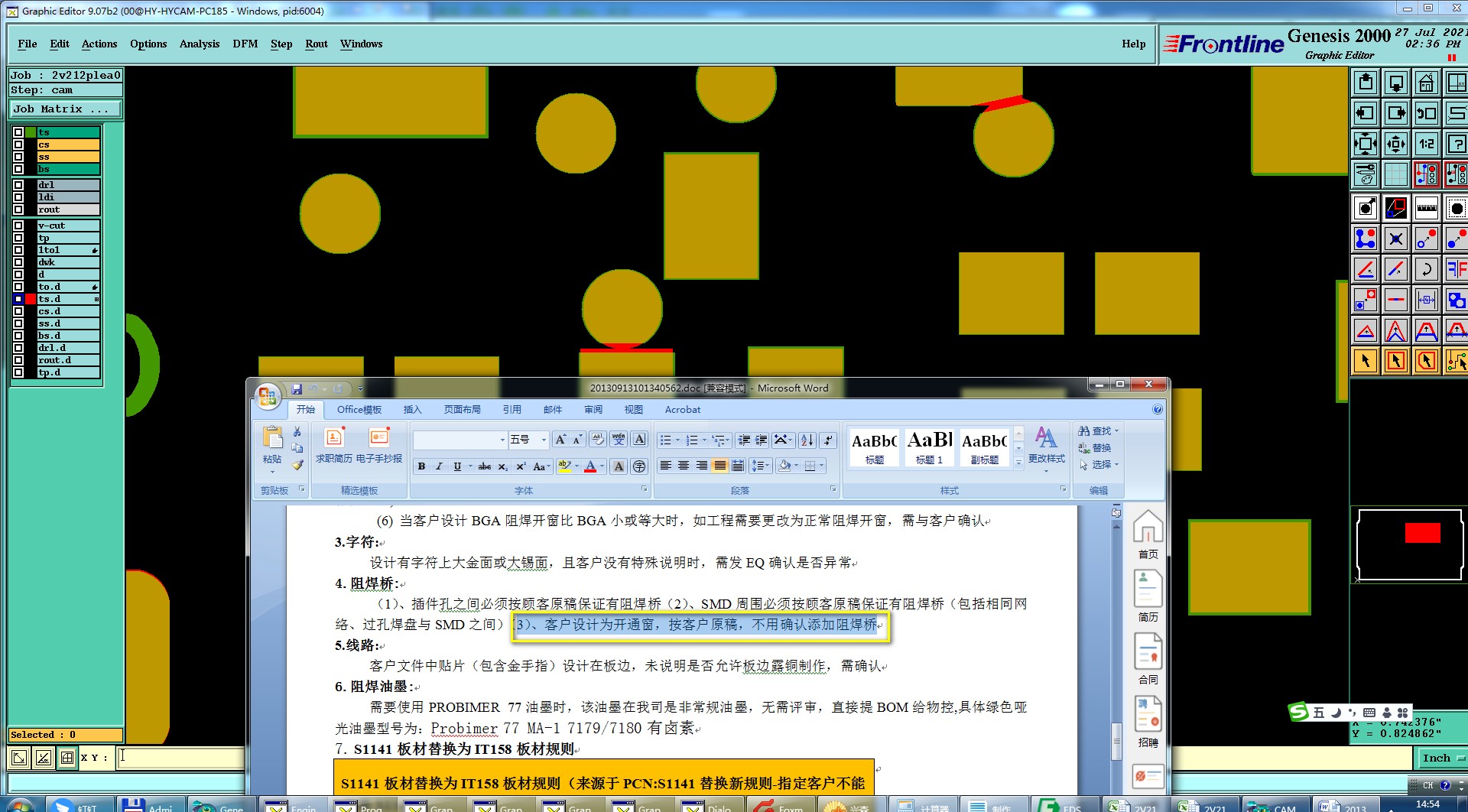Image resolution: width=1468 pixels, height=812 pixels.
Task: Toggle the rout layer checkbox
Action: [18, 209]
